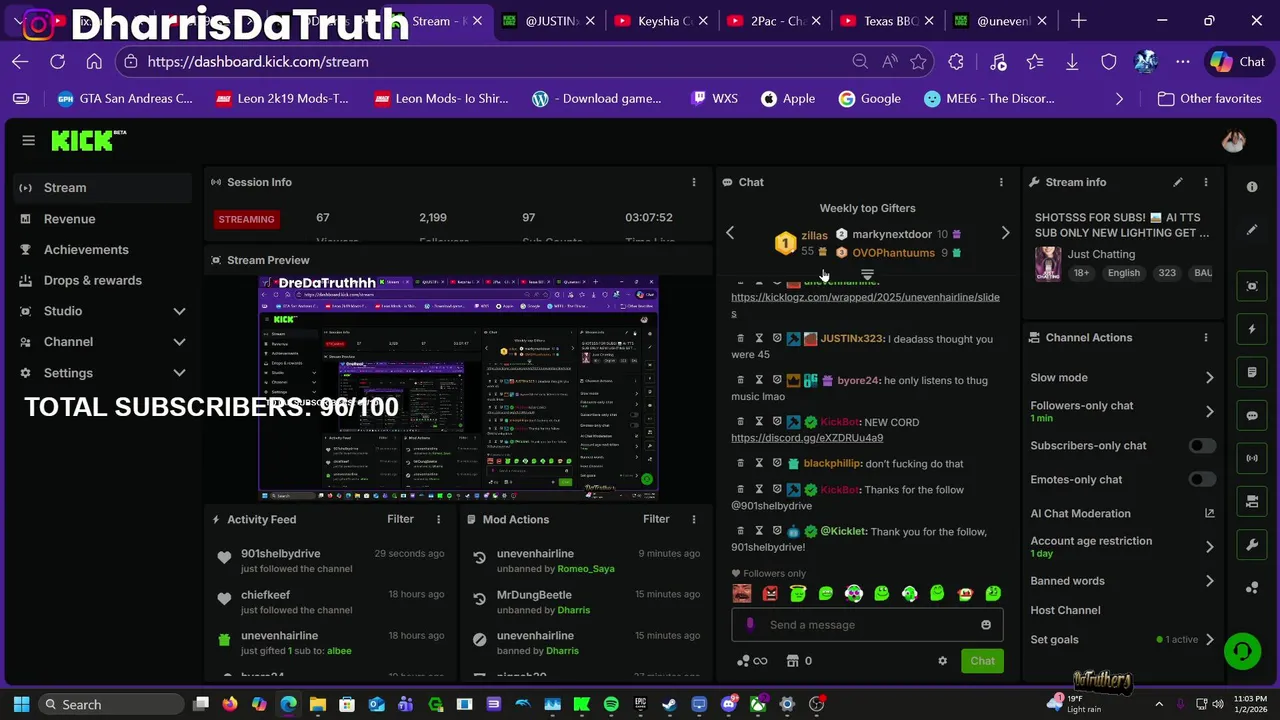This screenshot has height=720, width=1280.
Task: Open Account age restriction chevron
Action: [x=1209, y=546]
